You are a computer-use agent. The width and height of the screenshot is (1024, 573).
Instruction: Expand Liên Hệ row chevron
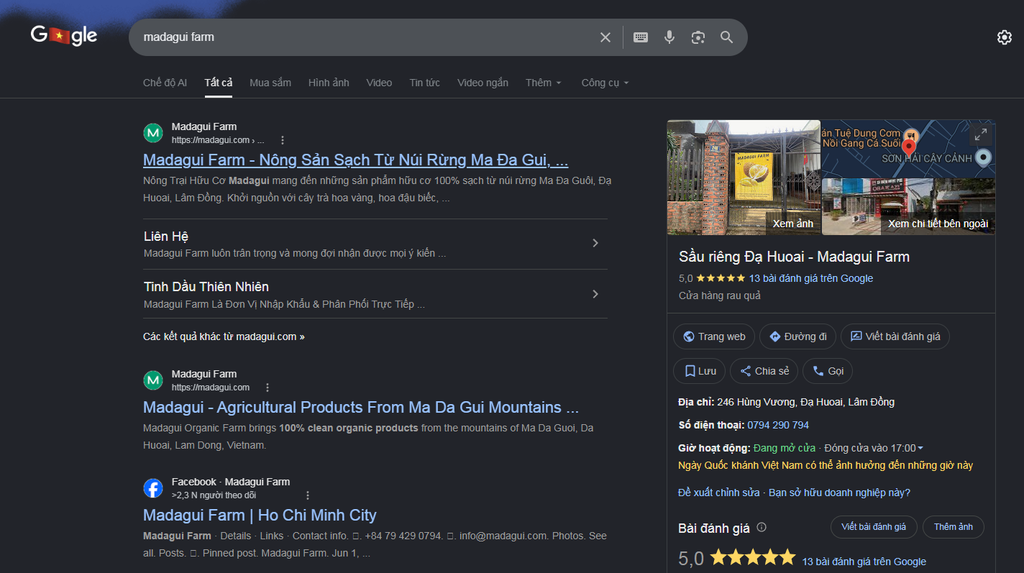pos(595,243)
